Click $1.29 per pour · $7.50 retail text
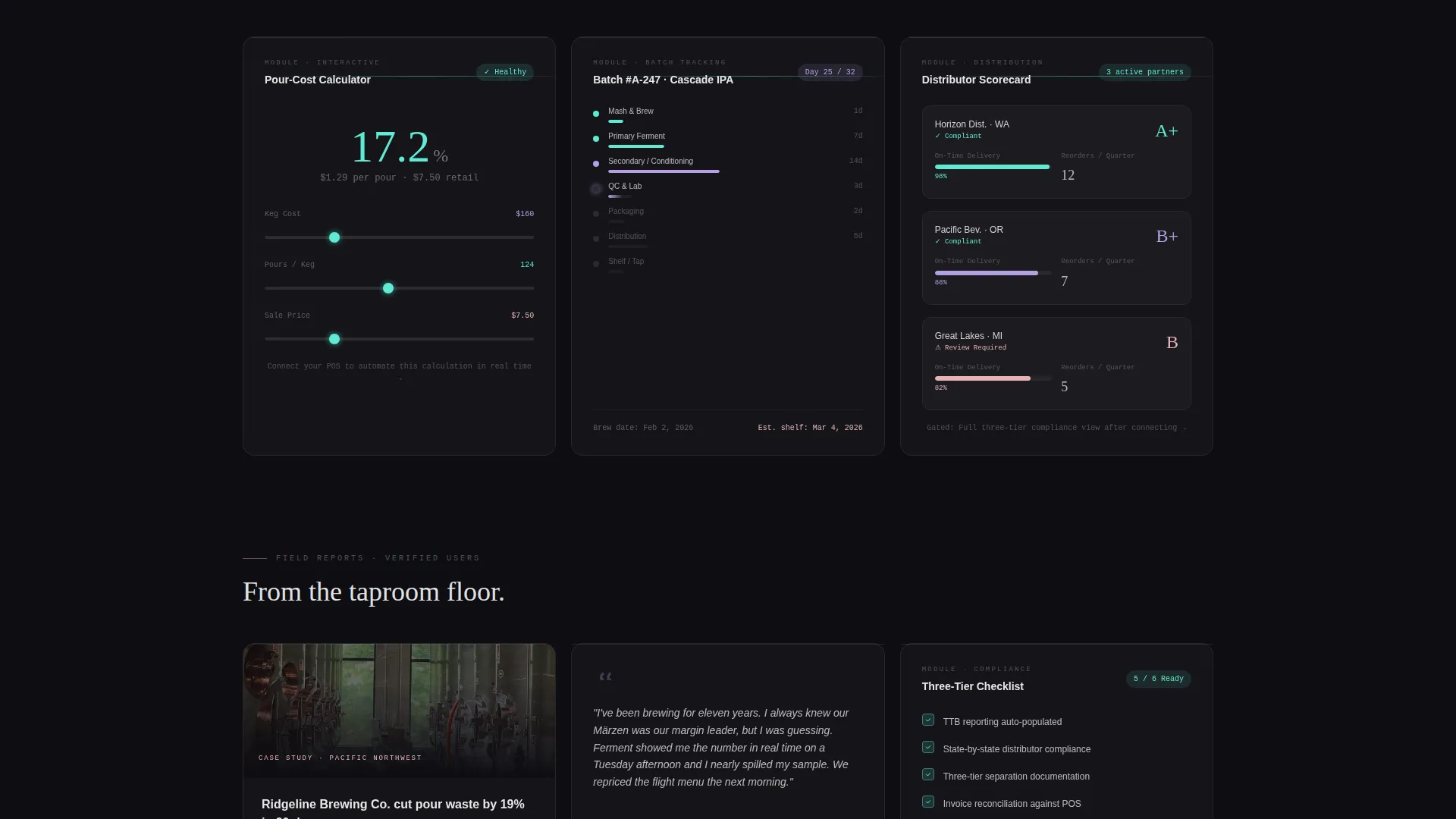The width and height of the screenshot is (1456, 819). pyautogui.click(x=399, y=177)
